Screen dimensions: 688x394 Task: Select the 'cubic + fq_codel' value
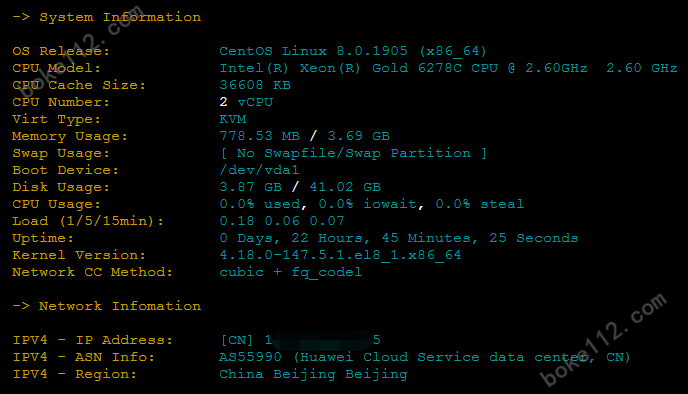click(290, 272)
